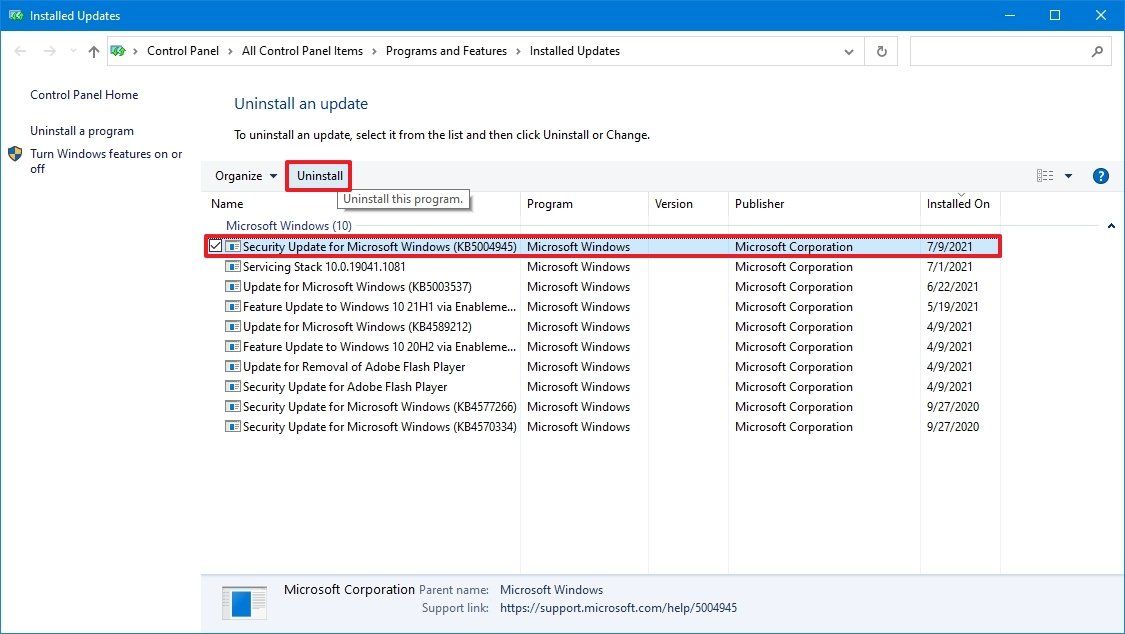The image size is (1125, 634).
Task: Select Feature Update to Windows 10 21H1
Action: pos(602,306)
